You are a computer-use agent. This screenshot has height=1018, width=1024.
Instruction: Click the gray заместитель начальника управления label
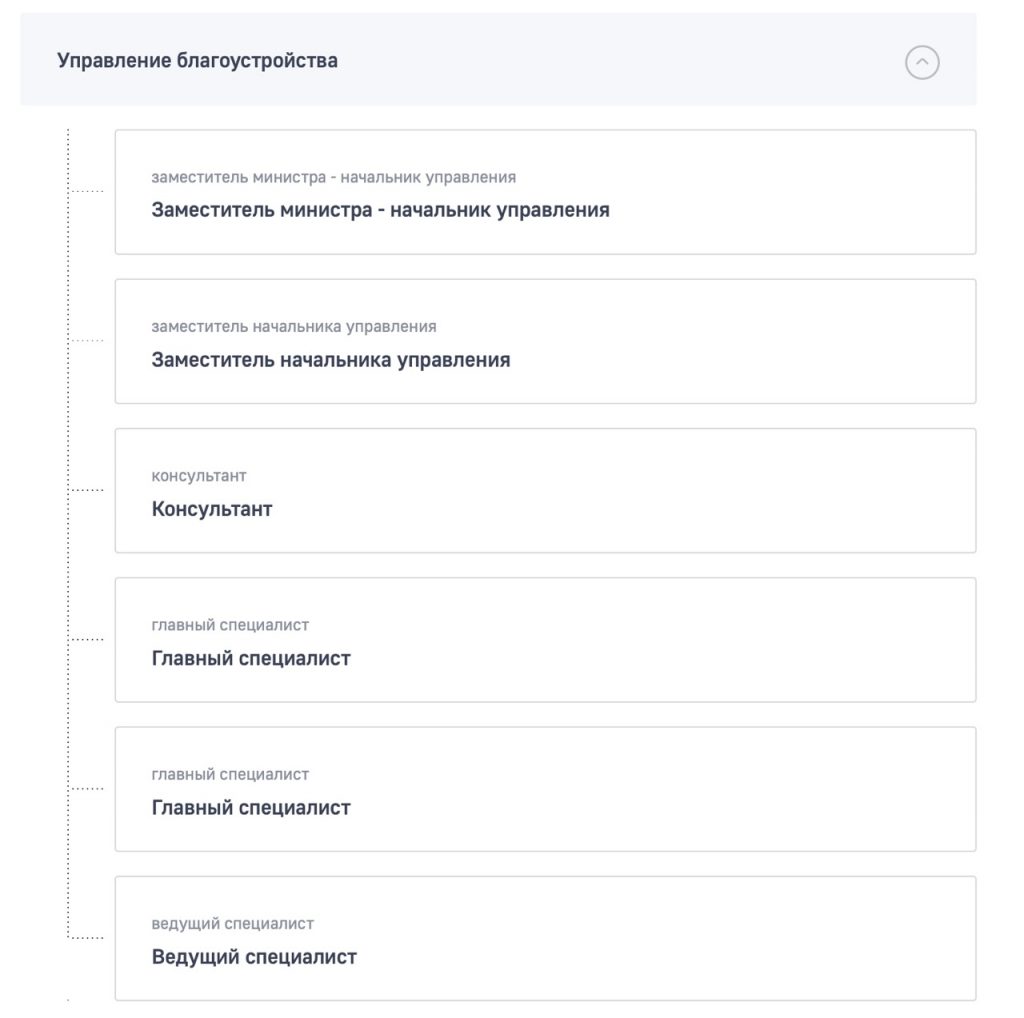[293, 327]
